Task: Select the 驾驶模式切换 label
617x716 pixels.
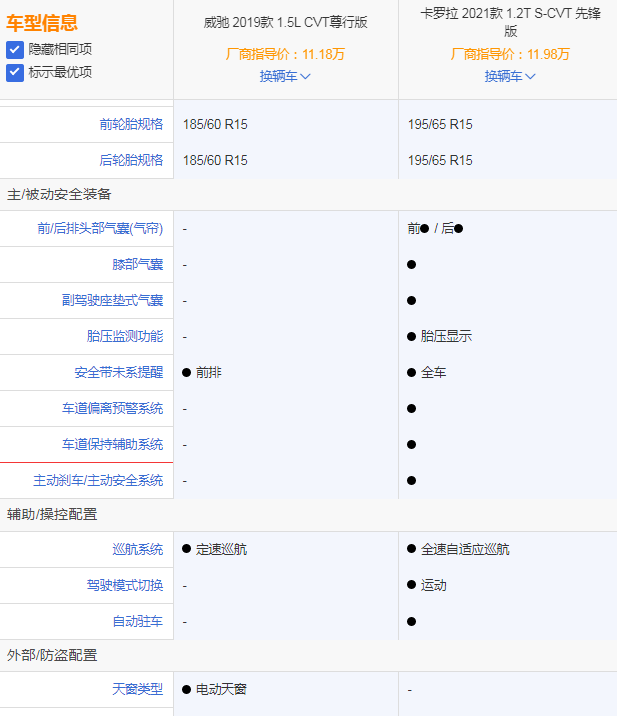Action: (x=125, y=585)
